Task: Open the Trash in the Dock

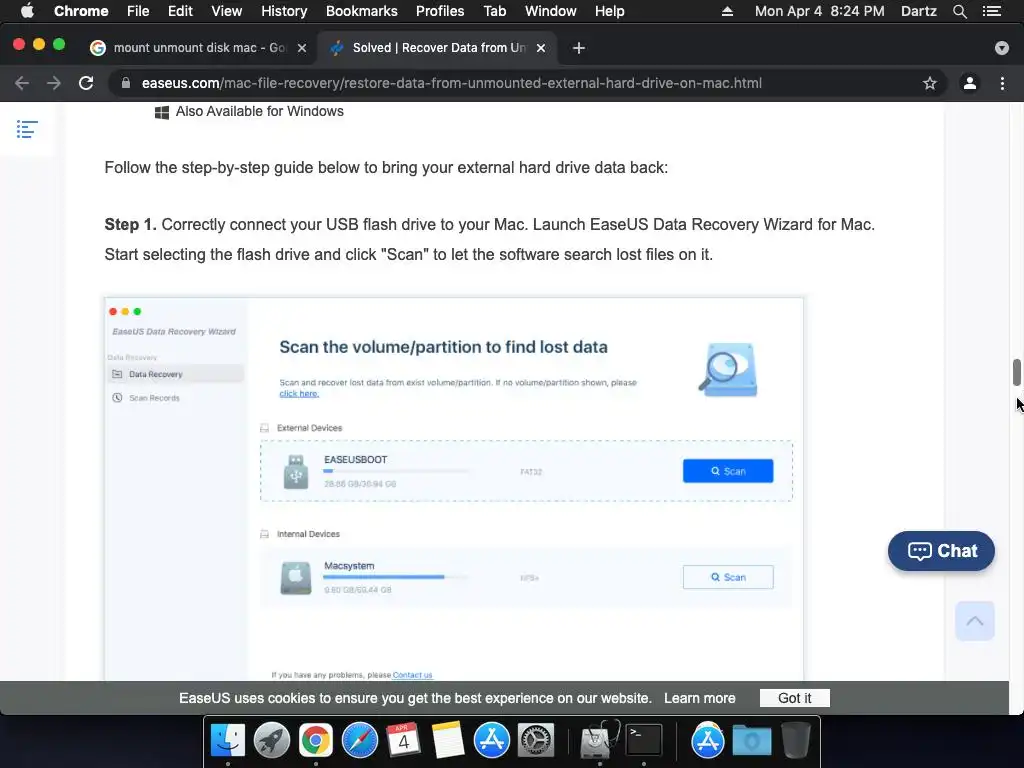Action: click(x=795, y=740)
